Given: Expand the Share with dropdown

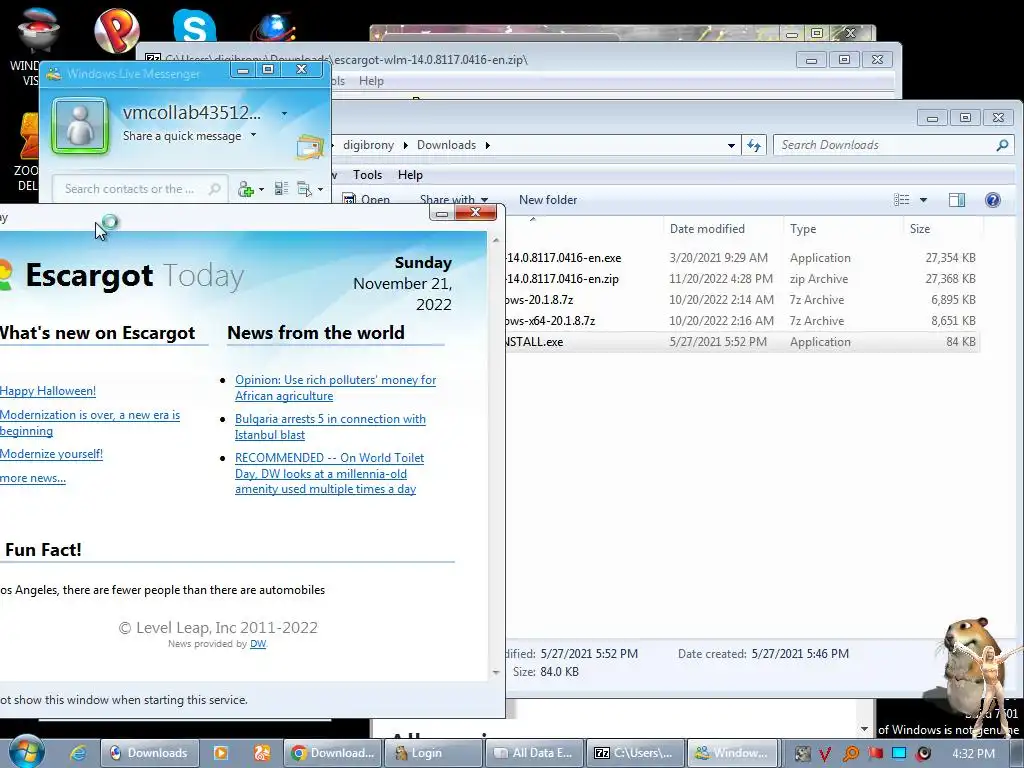Looking at the screenshot, I should (x=485, y=200).
